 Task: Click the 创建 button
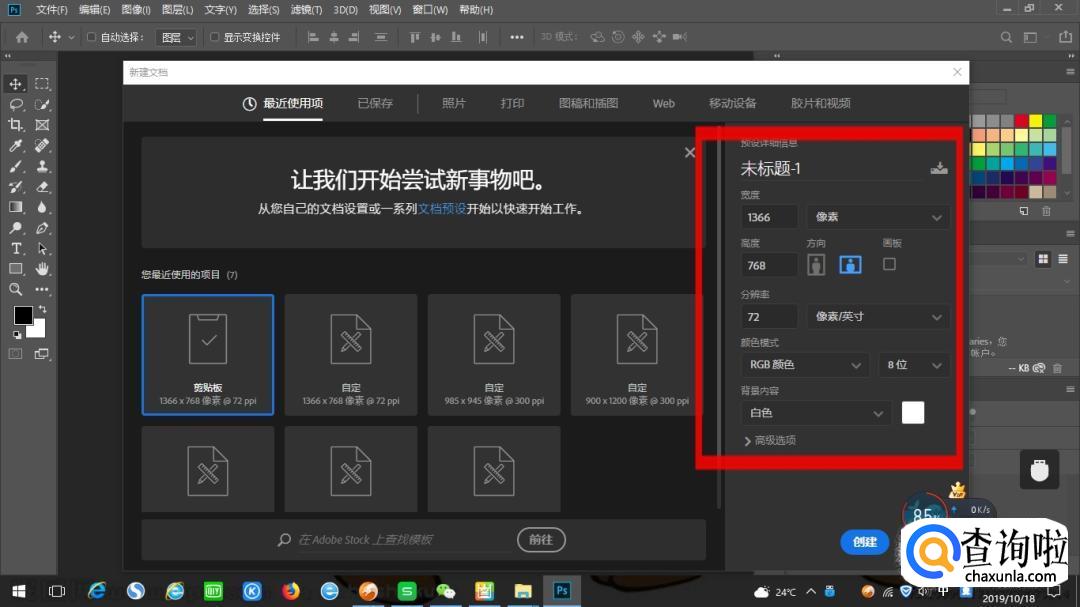point(865,542)
